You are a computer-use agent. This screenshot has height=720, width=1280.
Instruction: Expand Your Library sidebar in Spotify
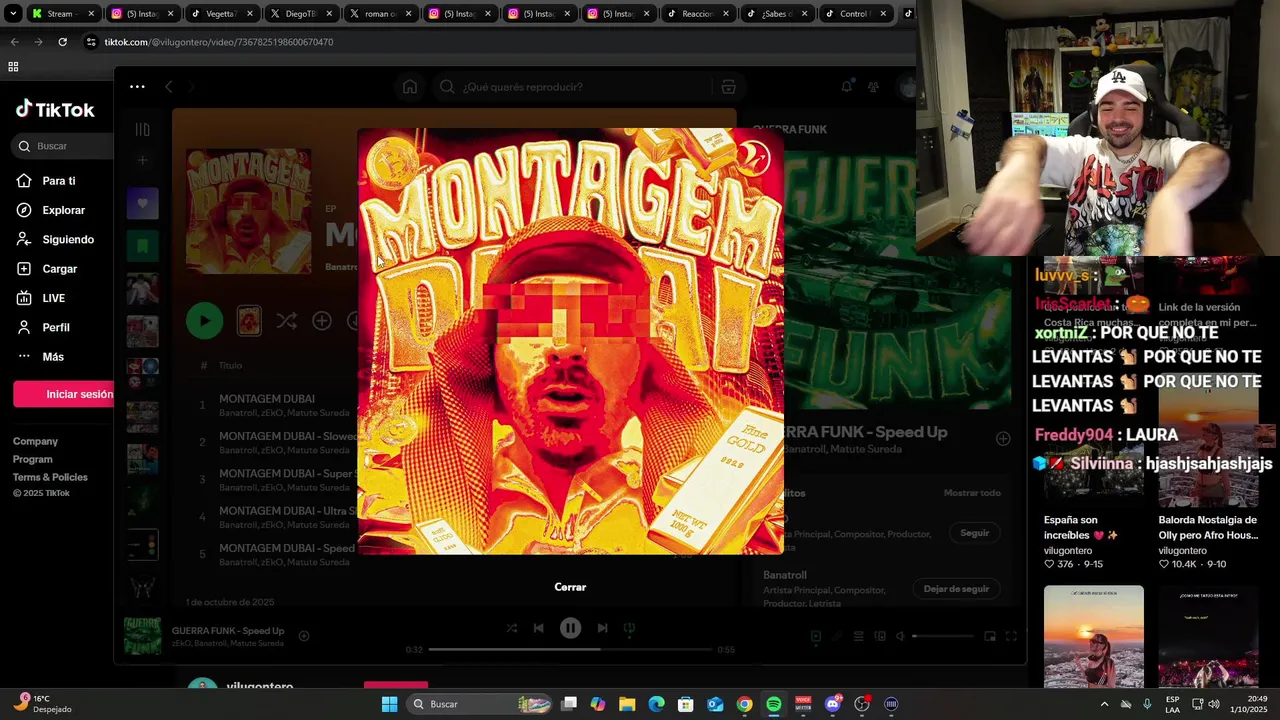click(x=143, y=129)
